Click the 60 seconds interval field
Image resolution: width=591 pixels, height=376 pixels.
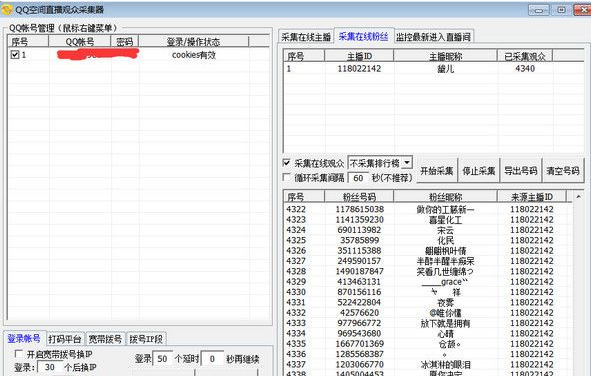coord(358,178)
